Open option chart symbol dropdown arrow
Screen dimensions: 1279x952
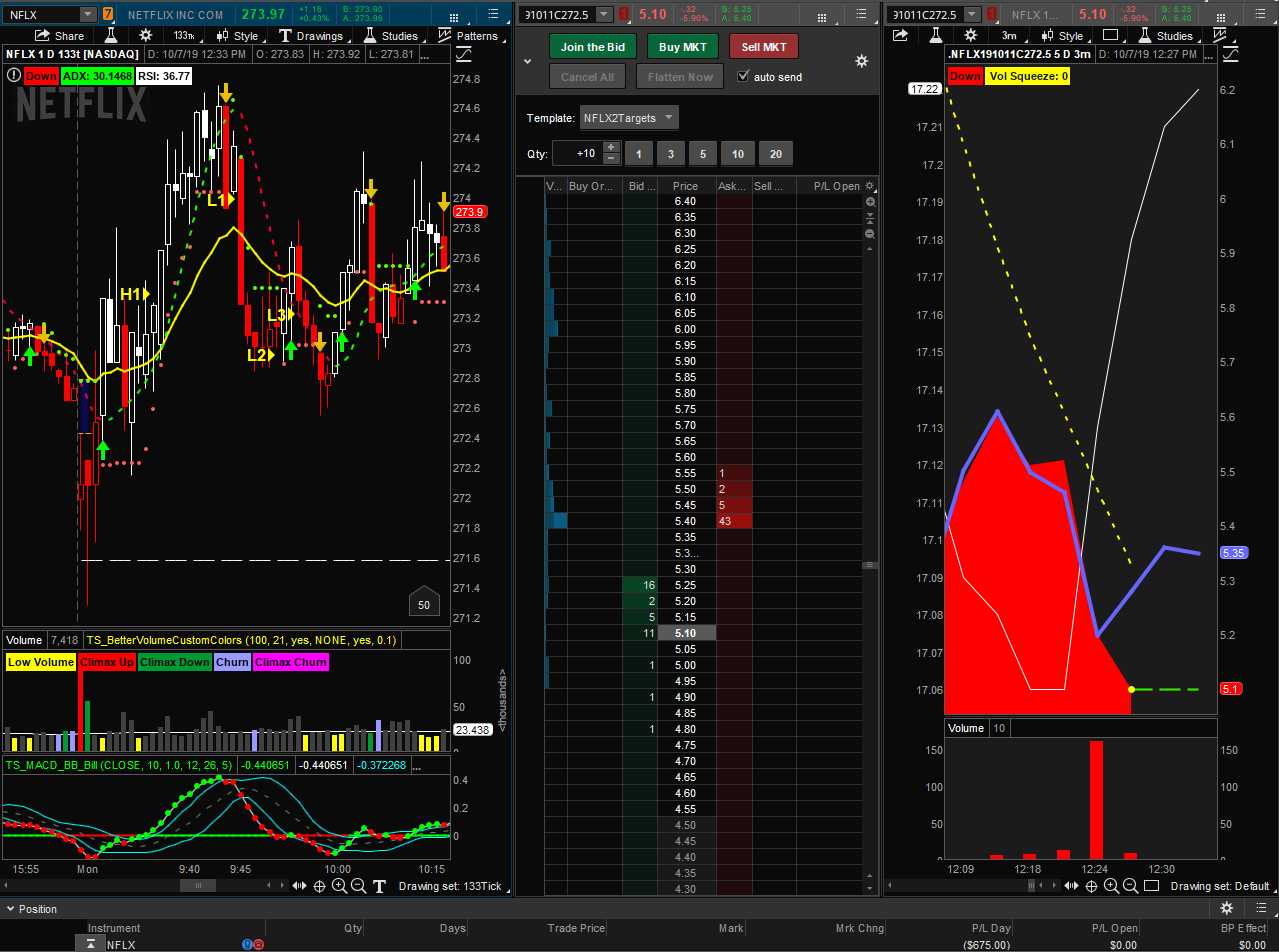point(972,14)
